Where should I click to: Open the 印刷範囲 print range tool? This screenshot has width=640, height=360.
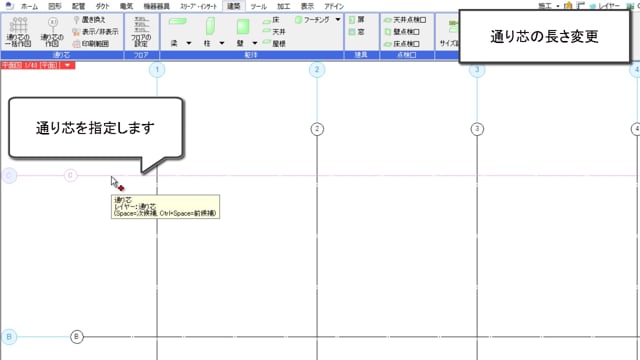click(x=91, y=44)
